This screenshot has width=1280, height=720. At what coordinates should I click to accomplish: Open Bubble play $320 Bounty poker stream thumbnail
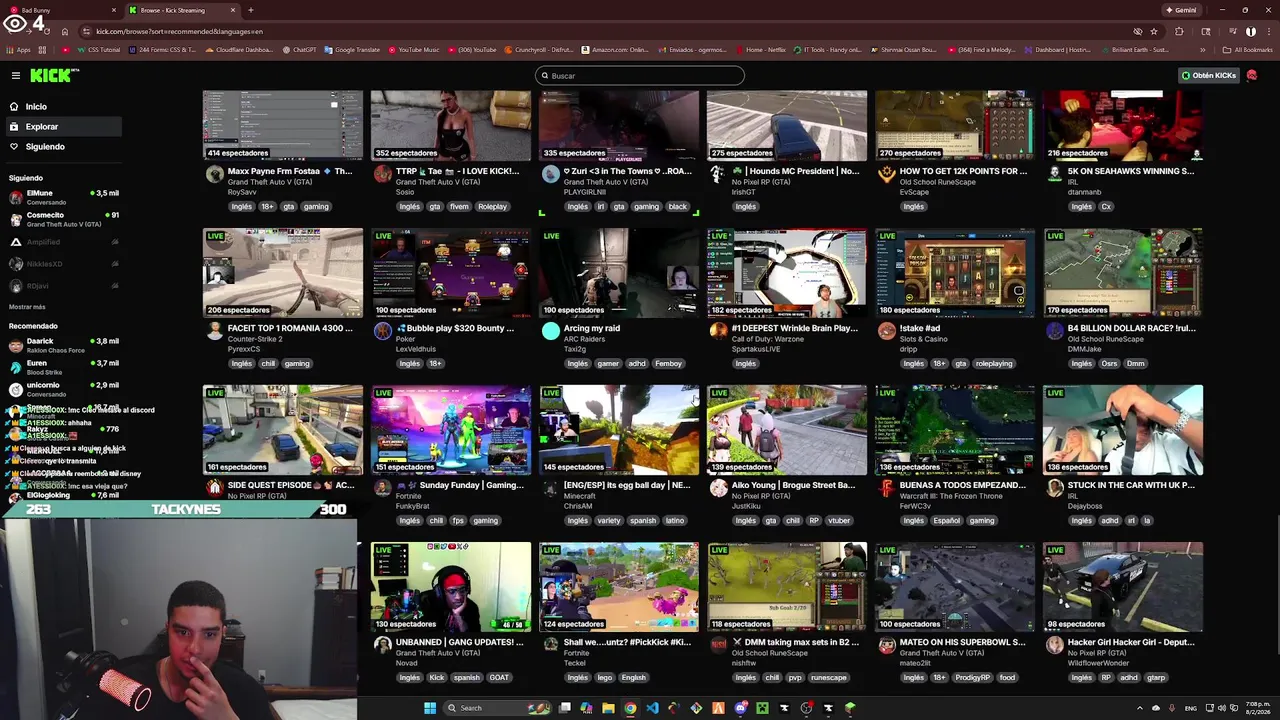click(x=451, y=272)
